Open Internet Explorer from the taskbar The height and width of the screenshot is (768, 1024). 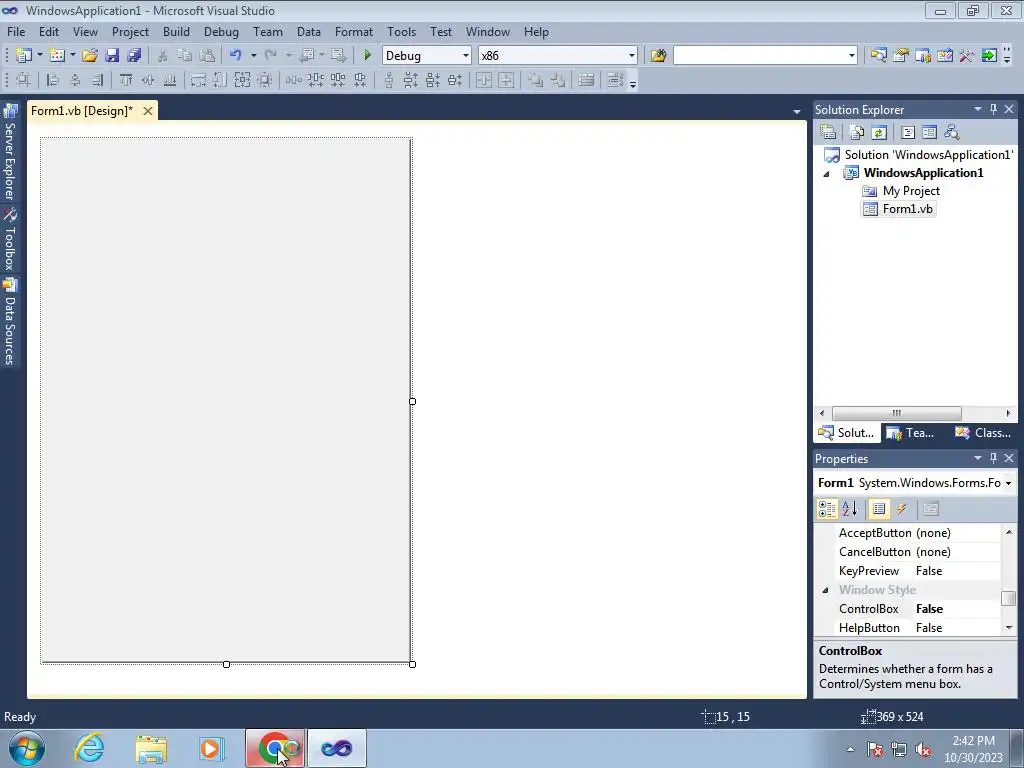(89, 748)
